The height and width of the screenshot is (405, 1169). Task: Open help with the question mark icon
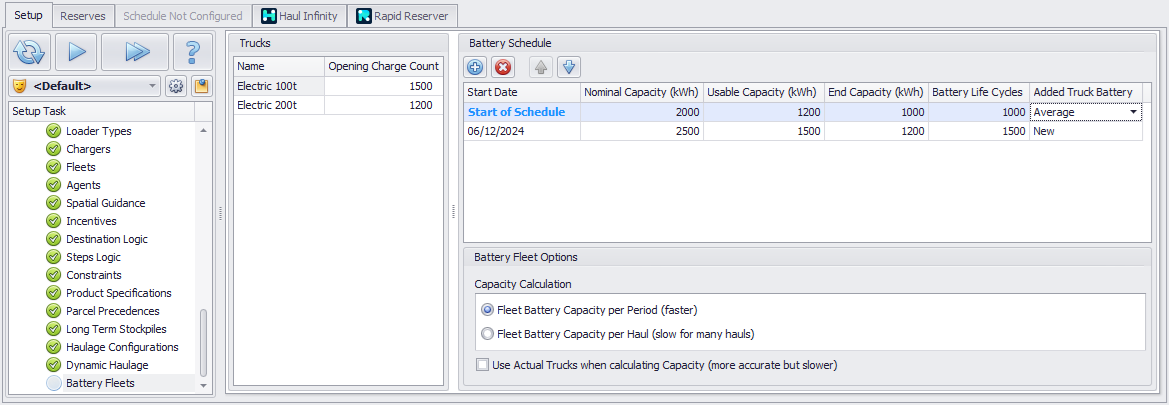pos(193,50)
